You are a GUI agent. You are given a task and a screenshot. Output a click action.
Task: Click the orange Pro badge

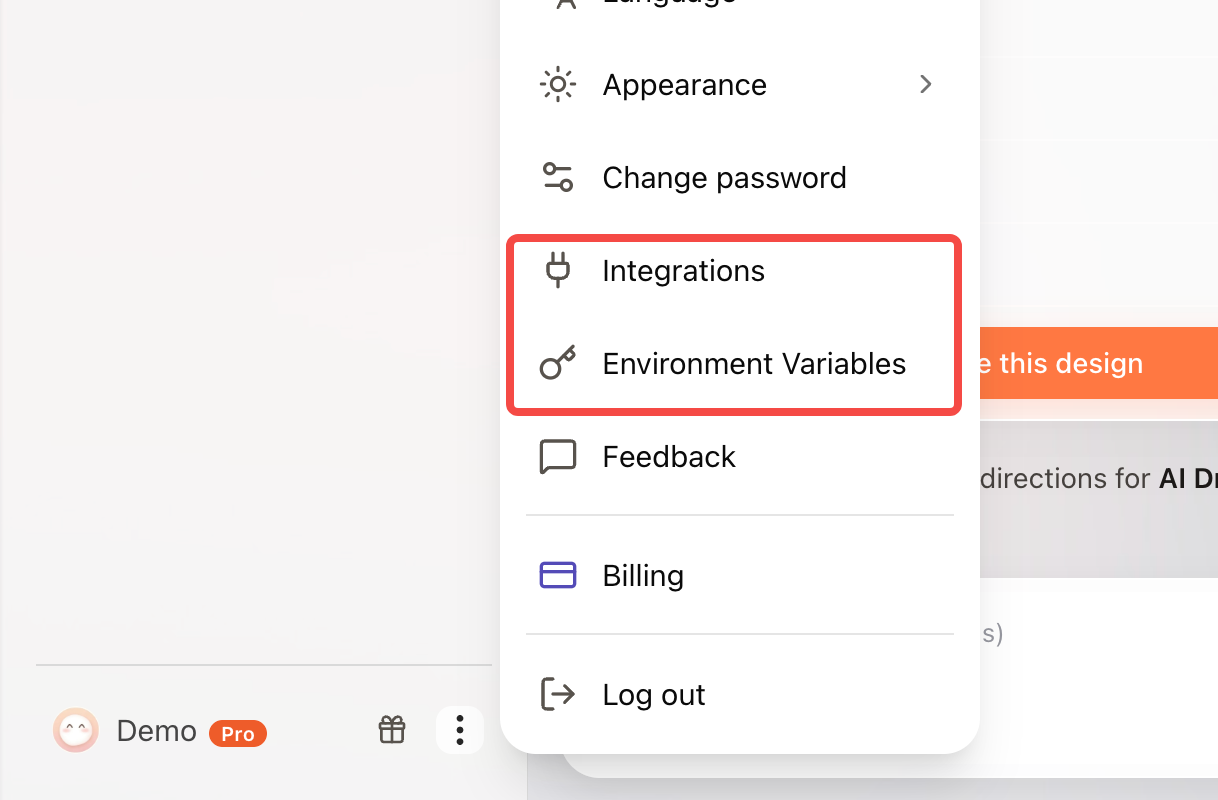pos(238,734)
